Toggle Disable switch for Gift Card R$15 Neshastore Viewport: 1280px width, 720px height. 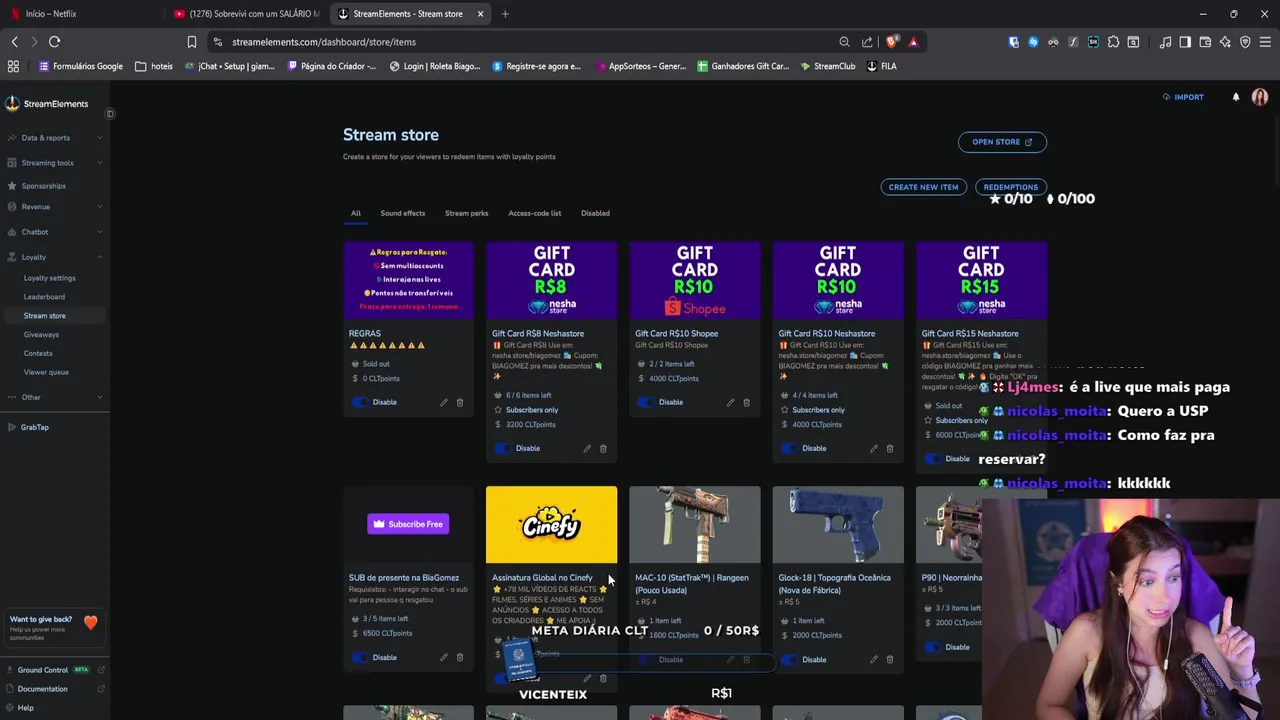[x=934, y=458]
